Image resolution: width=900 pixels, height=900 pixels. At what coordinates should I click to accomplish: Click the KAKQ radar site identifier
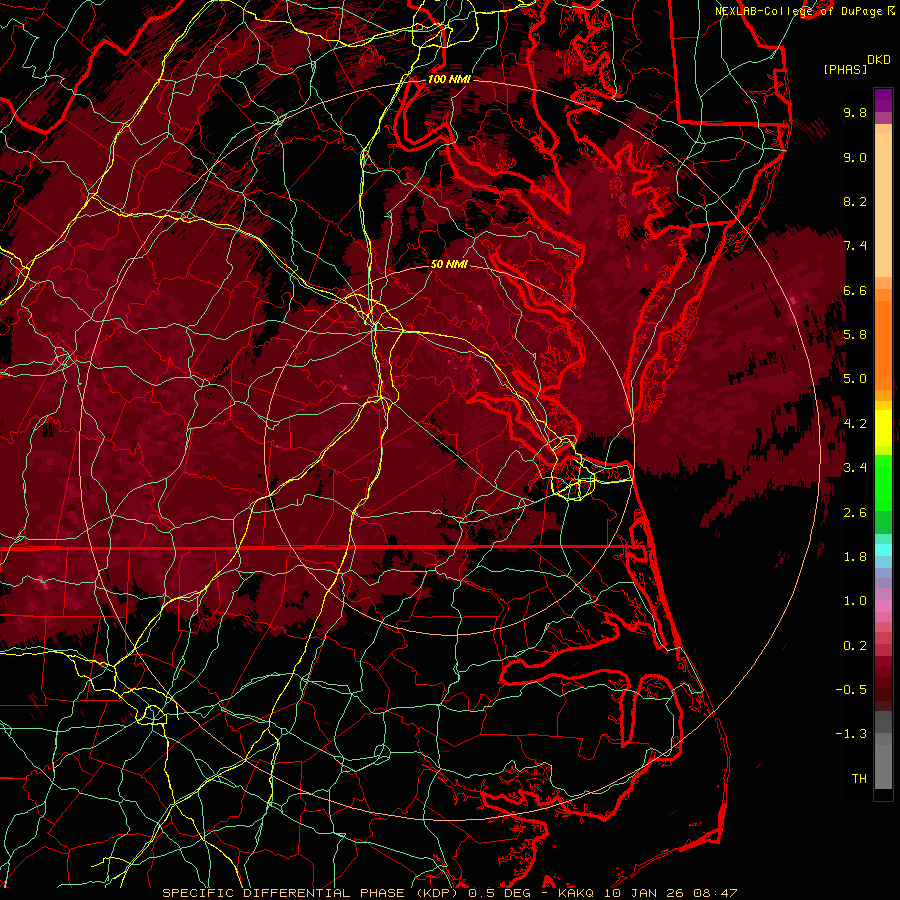(576, 893)
